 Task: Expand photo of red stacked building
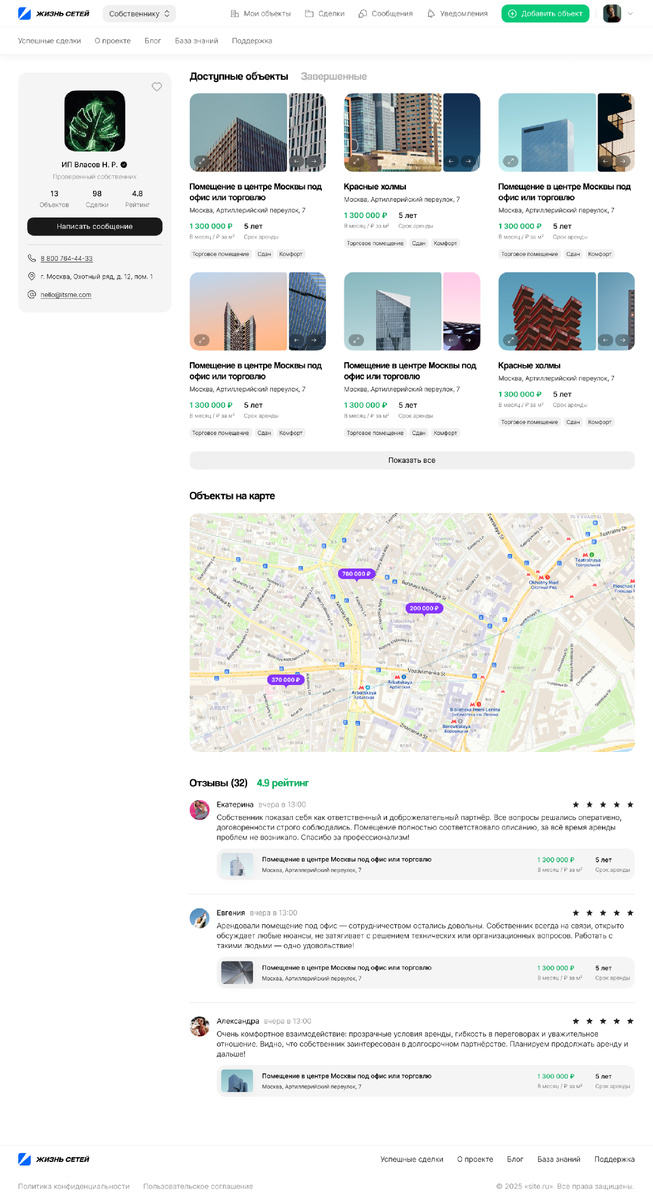(x=510, y=340)
